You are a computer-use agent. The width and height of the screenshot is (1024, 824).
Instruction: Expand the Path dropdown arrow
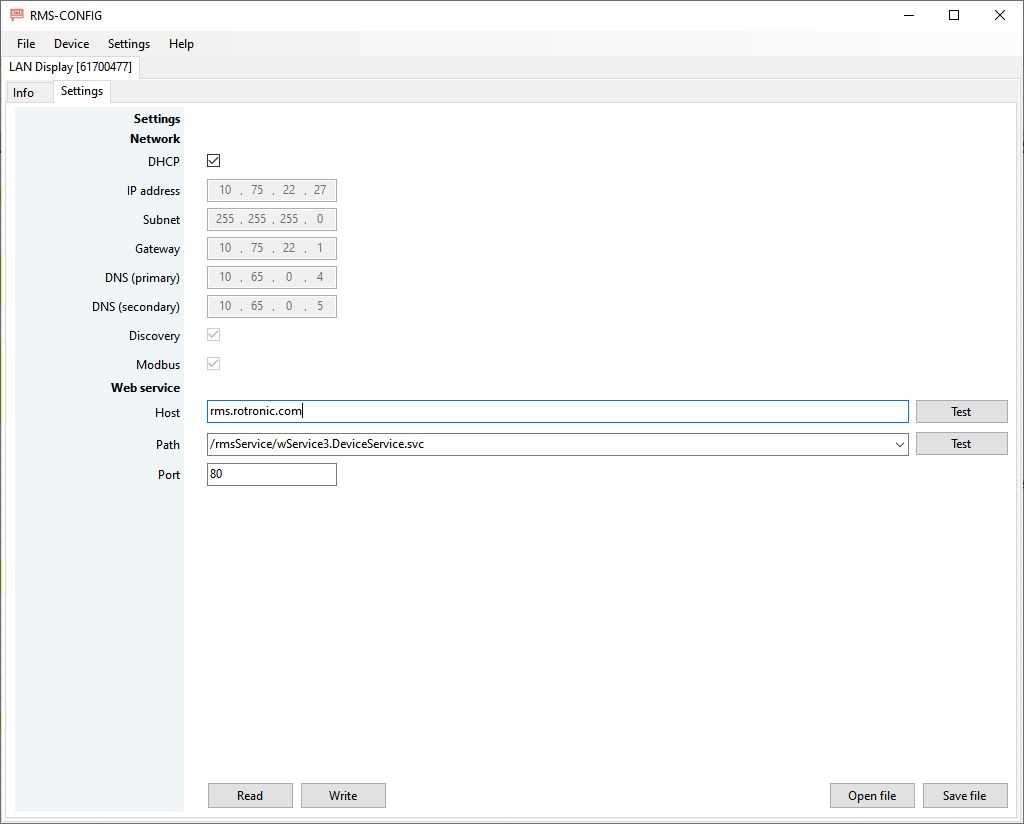899,445
